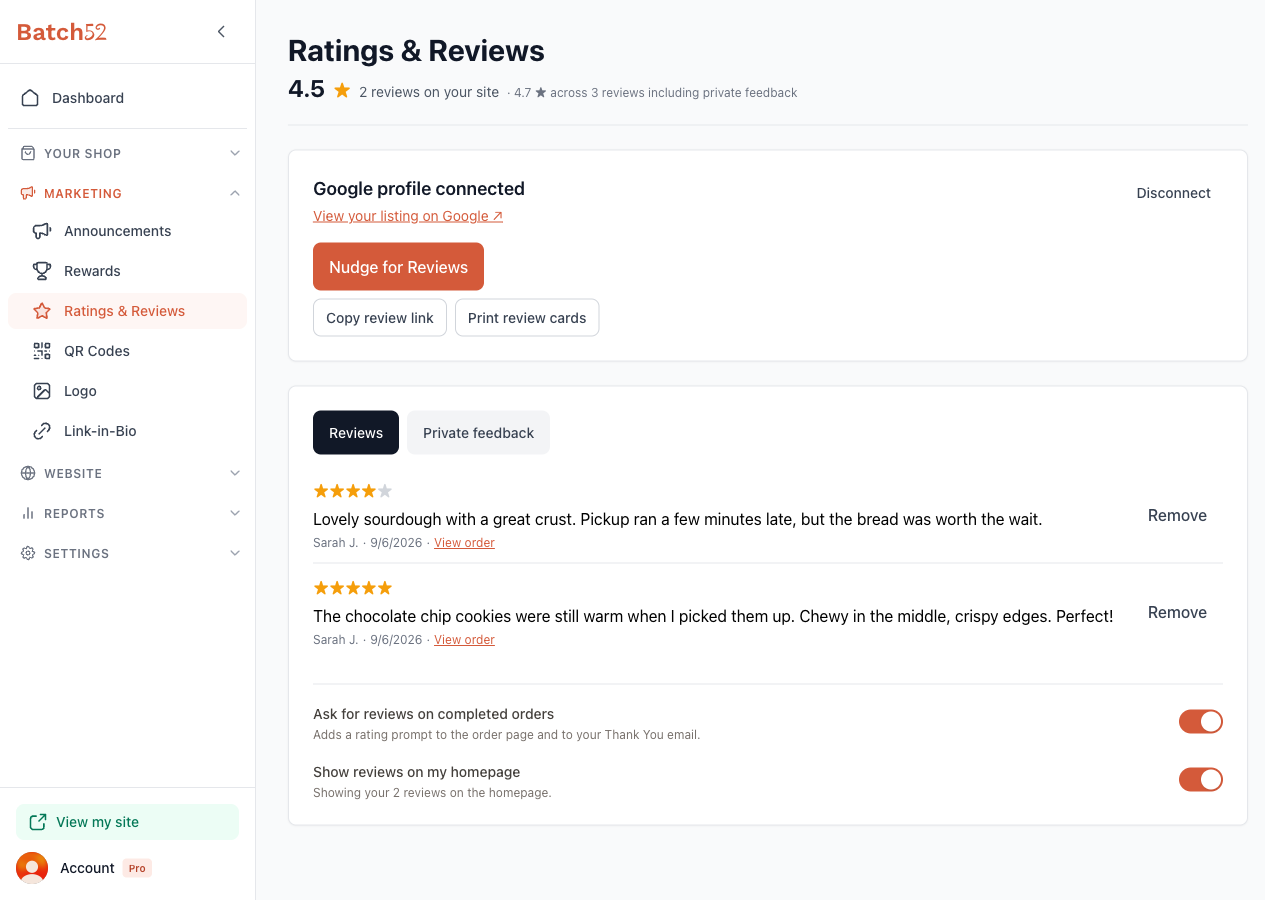The image size is (1265, 914).
Task: Remove the four-star sourdough review
Action: click(x=1177, y=516)
